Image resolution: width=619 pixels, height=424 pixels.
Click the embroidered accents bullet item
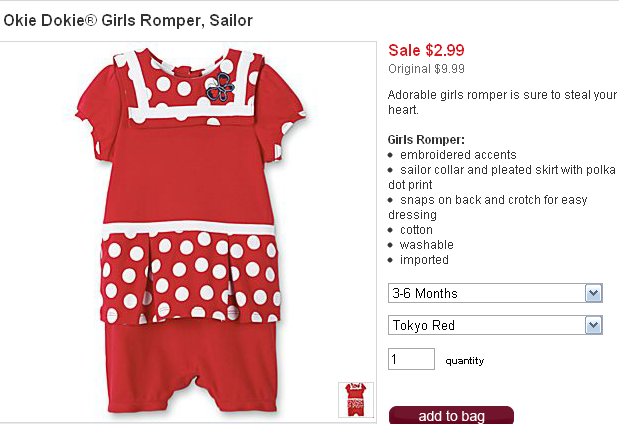pos(458,155)
